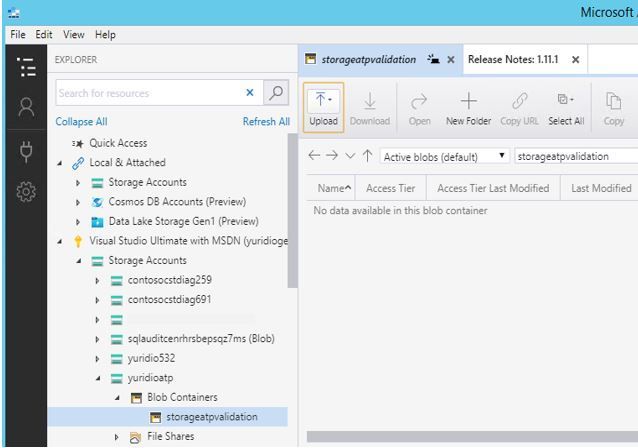The image size is (638, 448).
Task: Open the Help menu
Action: (x=105, y=35)
